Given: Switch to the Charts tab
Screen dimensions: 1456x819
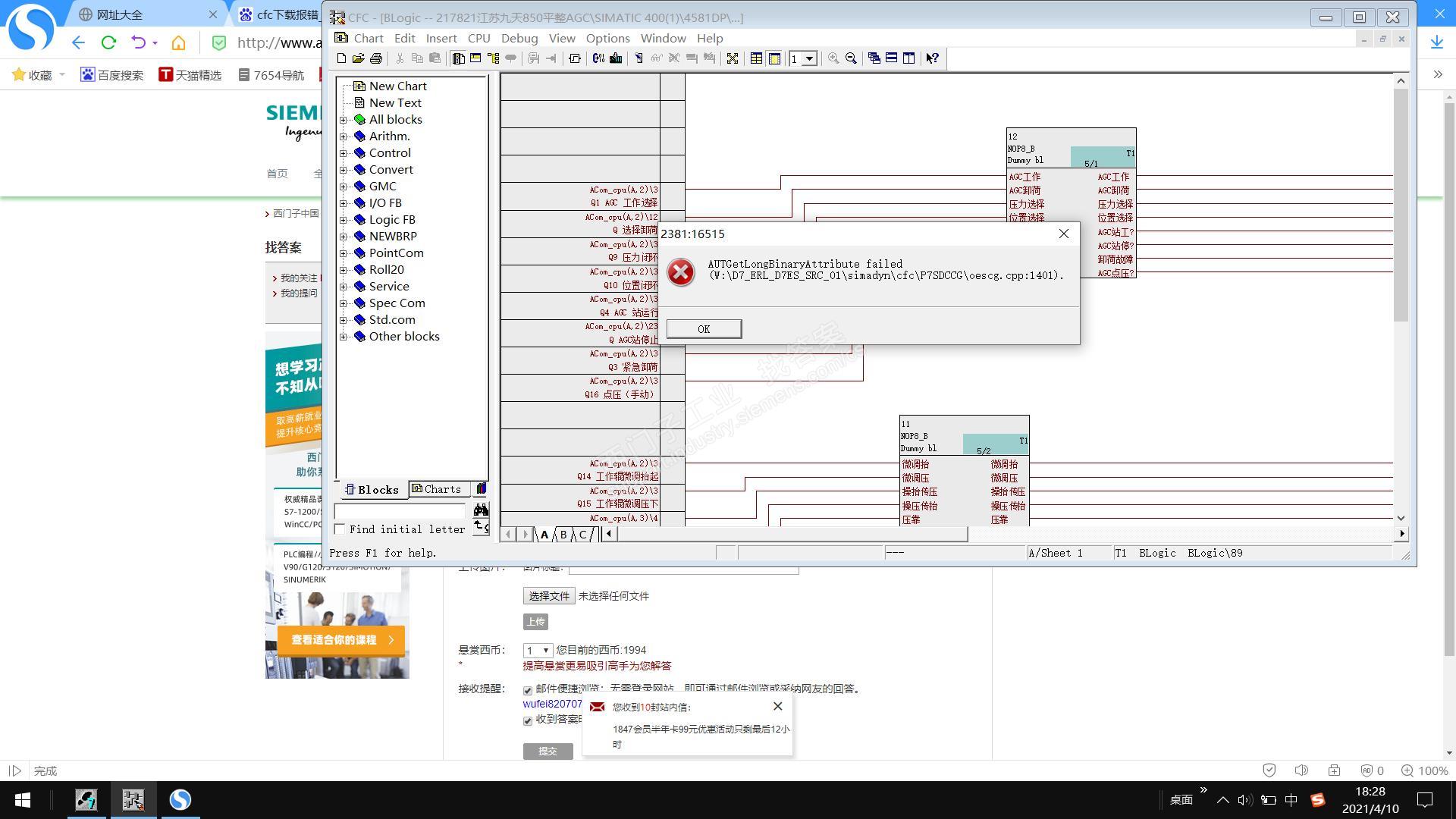Looking at the screenshot, I should tap(437, 489).
